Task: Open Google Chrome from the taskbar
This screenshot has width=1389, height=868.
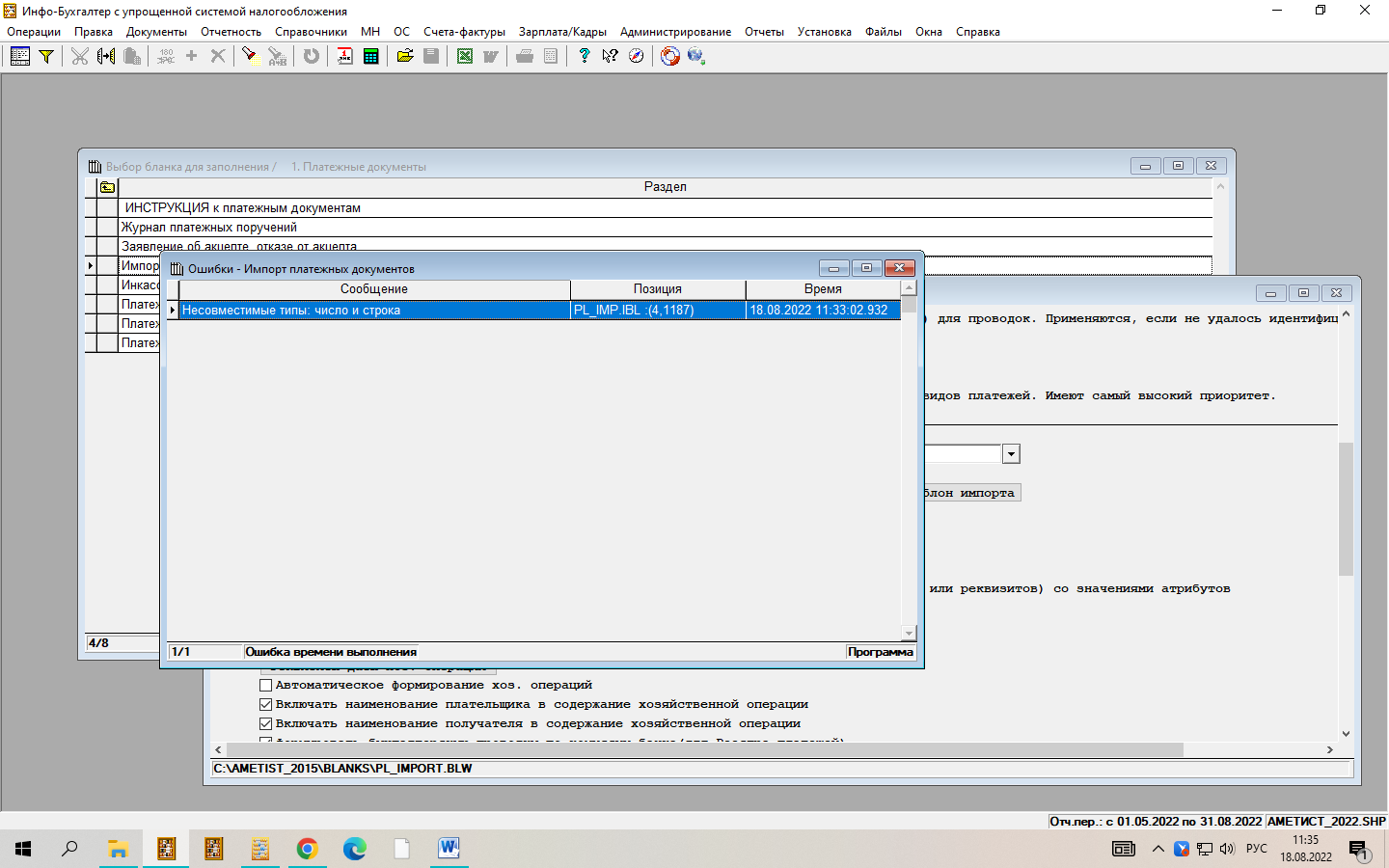Action: pyautogui.click(x=307, y=849)
